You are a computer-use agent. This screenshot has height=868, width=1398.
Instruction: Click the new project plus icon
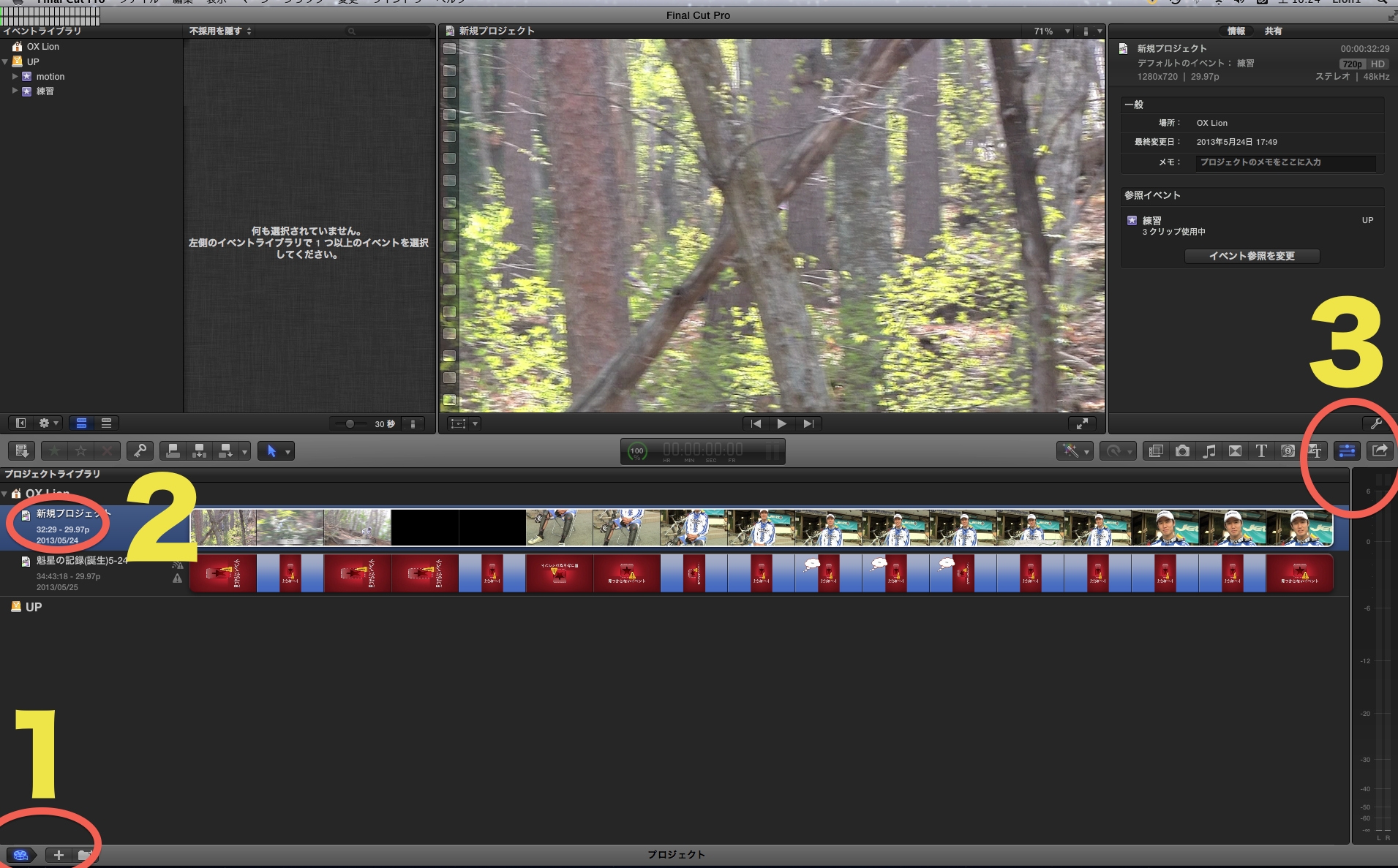click(59, 855)
